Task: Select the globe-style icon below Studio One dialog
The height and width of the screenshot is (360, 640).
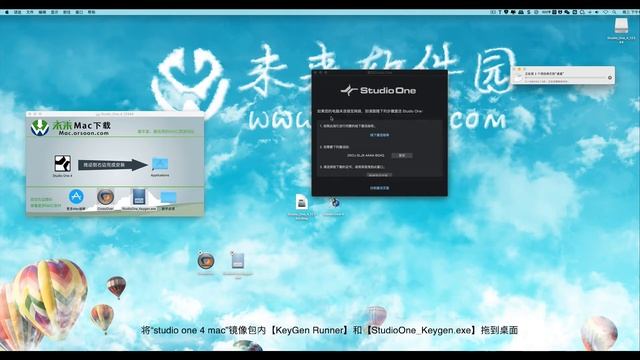Action: [x=334, y=202]
